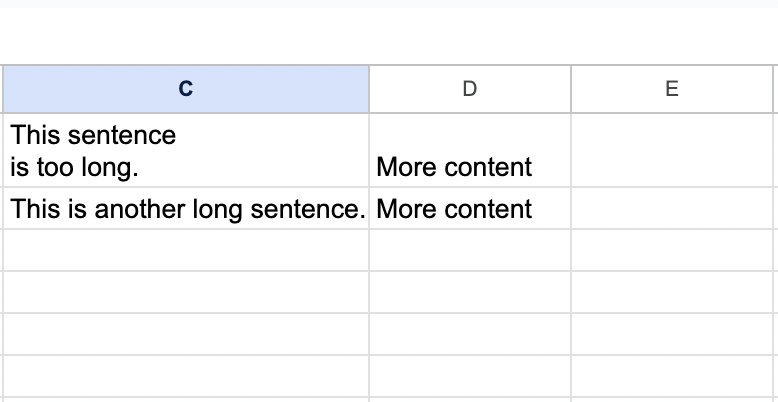Select the column E header
The width and height of the screenshot is (778, 402).
pyautogui.click(x=672, y=89)
